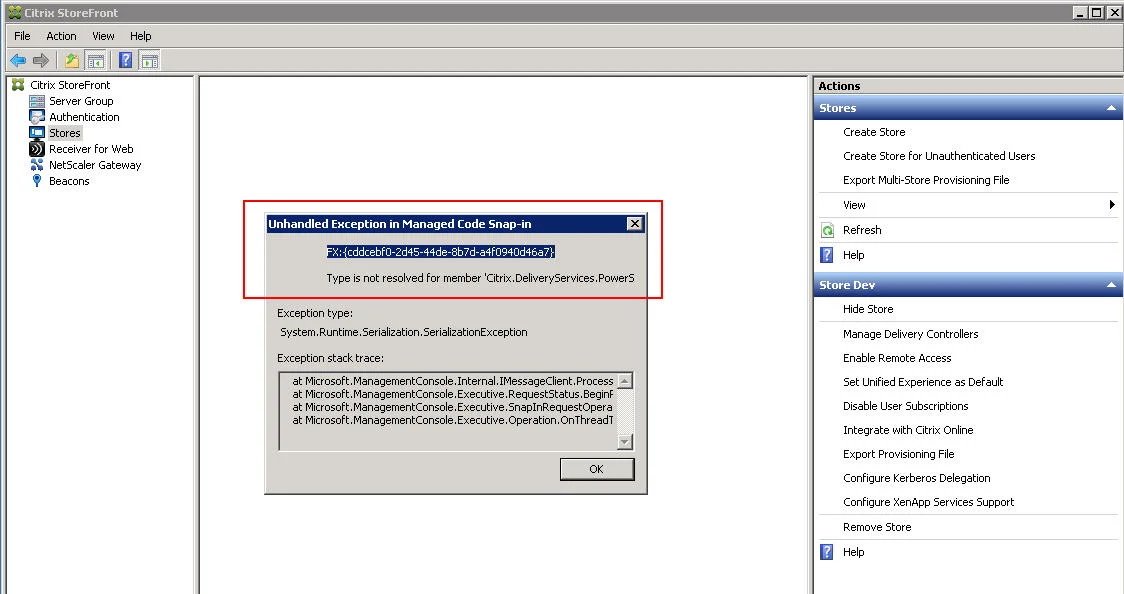This screenshot has height=594, width=1124.
Task: Click stack trace line Operation.OnThread
Action: pyautogui.click(x=453, y=420)
